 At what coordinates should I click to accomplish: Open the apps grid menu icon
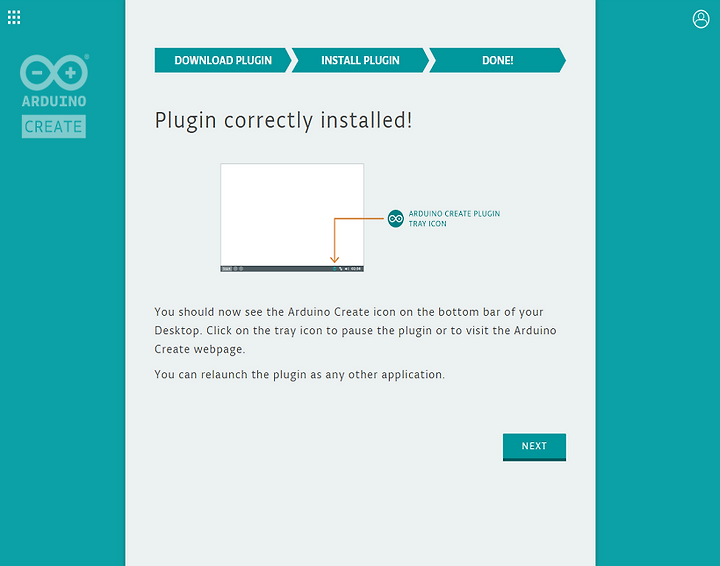point(14,17)
